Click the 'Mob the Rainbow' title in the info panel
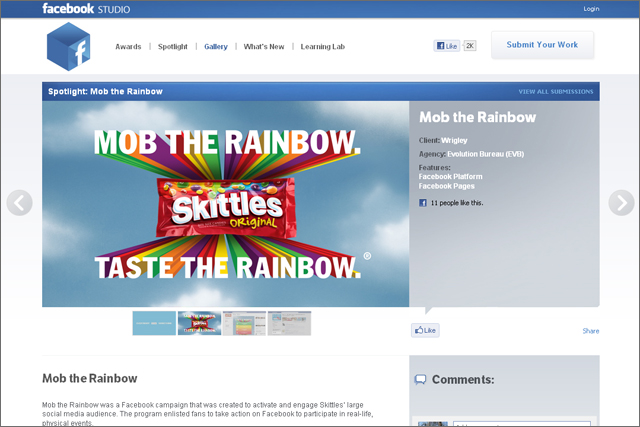Screen dimensions: 640x427 click(478, 117)
